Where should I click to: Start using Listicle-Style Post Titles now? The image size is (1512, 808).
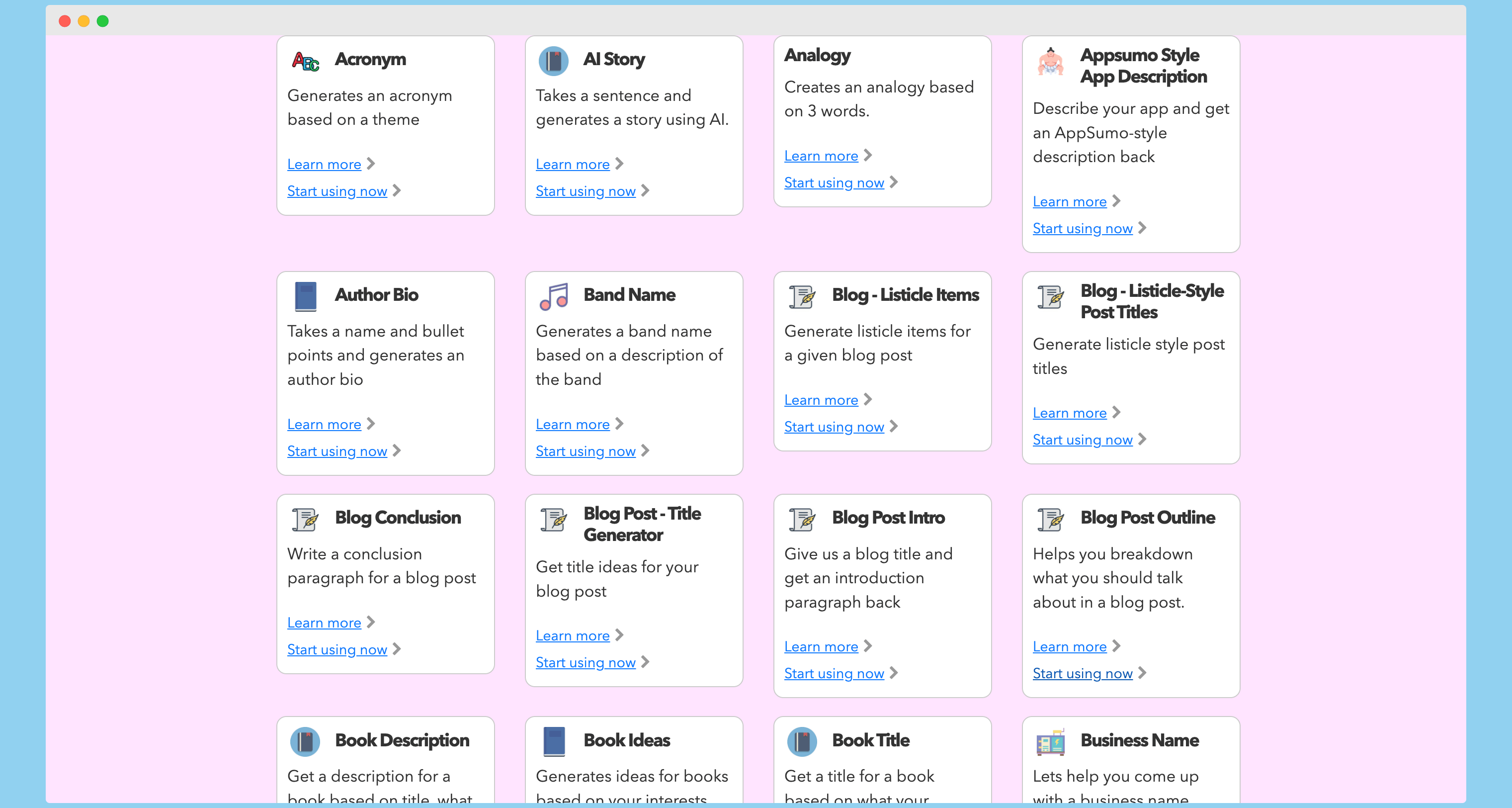click(1083, 441)
